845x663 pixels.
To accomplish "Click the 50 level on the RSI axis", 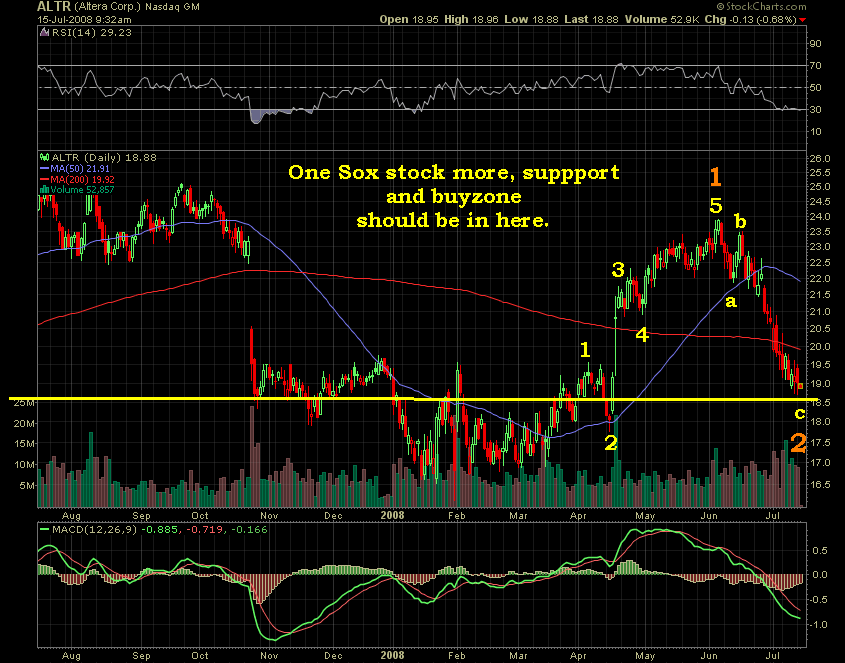I will click(815, 88).
